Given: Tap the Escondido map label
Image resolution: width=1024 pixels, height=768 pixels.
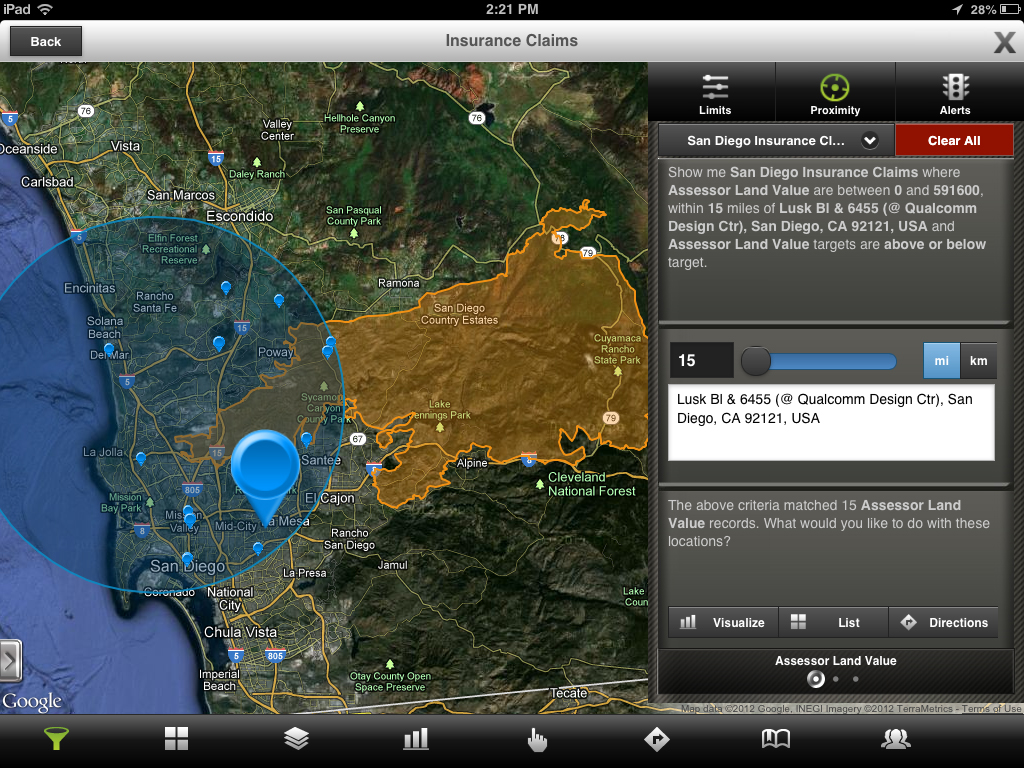Looking at the screenshot, I should point(240,216).
